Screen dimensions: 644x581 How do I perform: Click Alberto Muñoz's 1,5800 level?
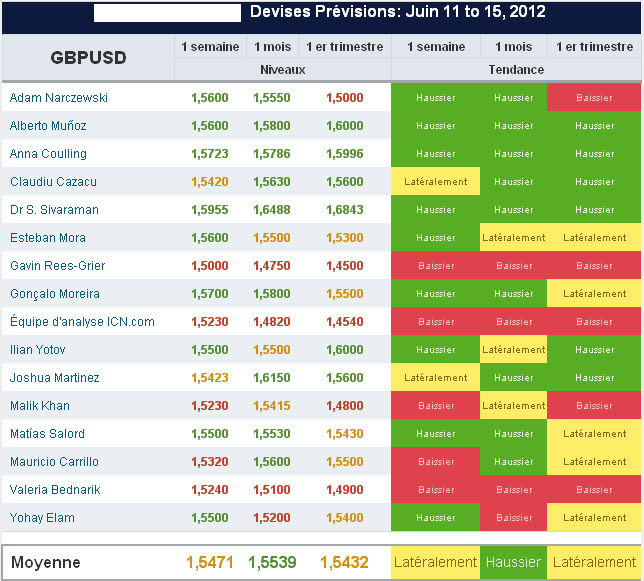pos(272,126)
